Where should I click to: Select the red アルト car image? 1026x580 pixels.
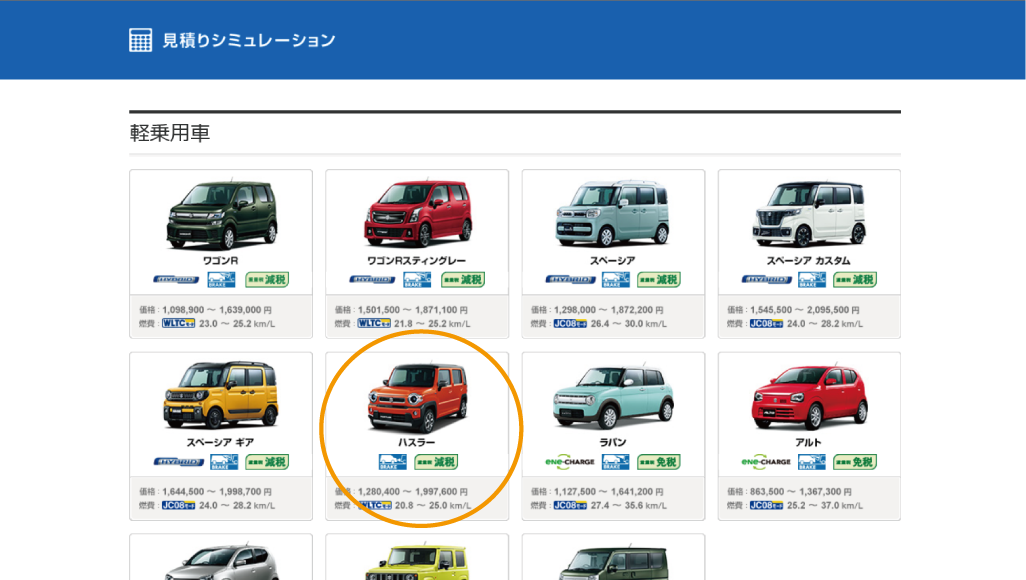(809, 397)
